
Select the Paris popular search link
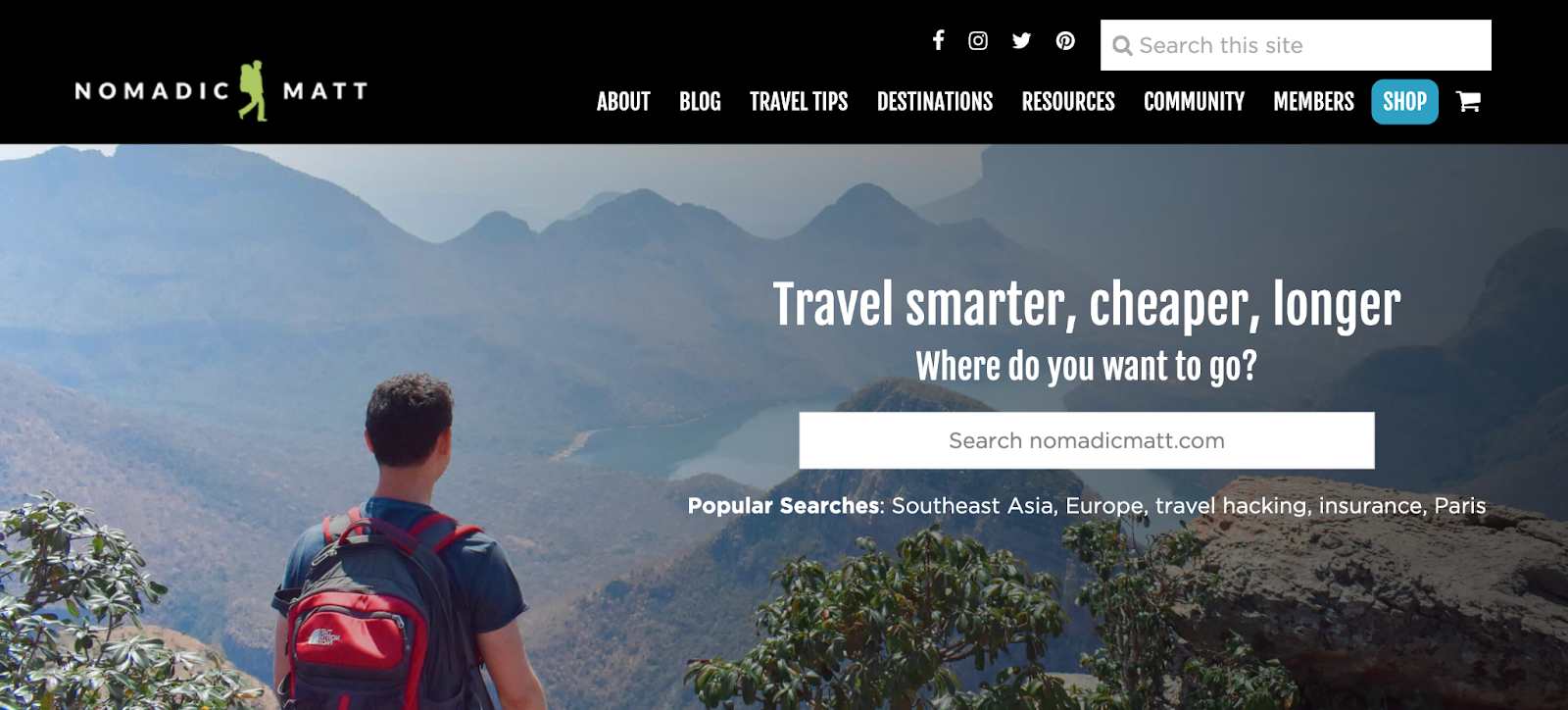pyautogui.click(x=1460, y=506)
